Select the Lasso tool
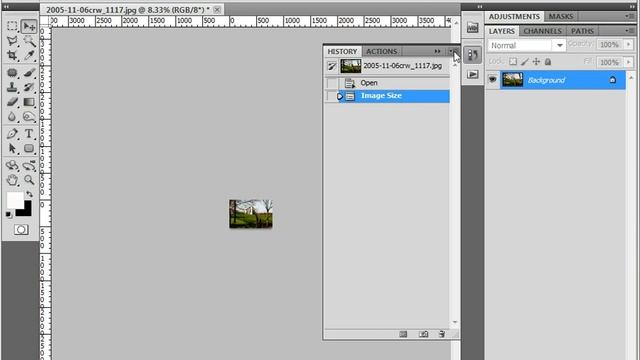 (x=12, y=41)
